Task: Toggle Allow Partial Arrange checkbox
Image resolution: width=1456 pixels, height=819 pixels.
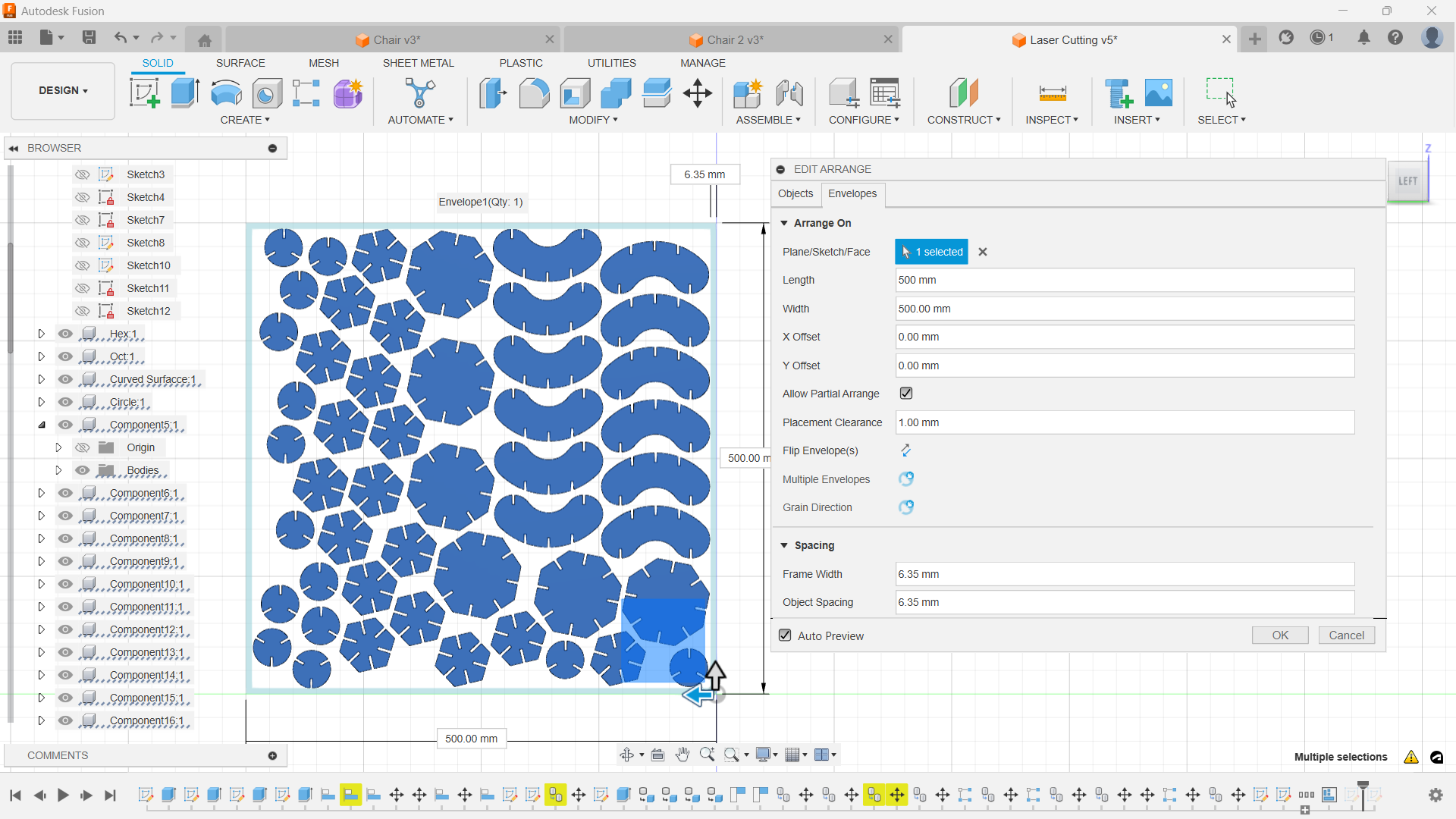Action: 906,393
